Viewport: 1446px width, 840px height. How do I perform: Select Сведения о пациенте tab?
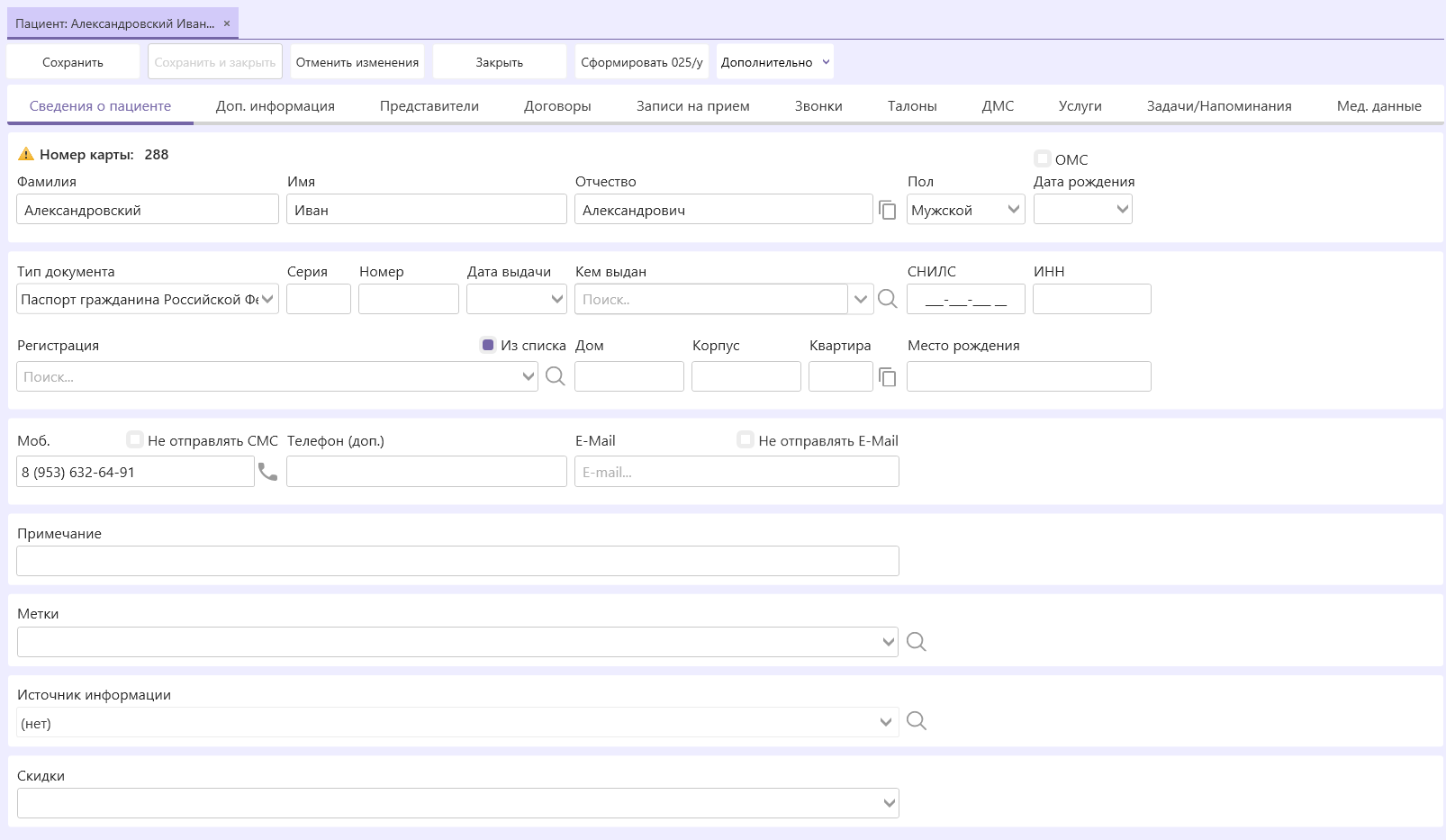coord(100,105)
